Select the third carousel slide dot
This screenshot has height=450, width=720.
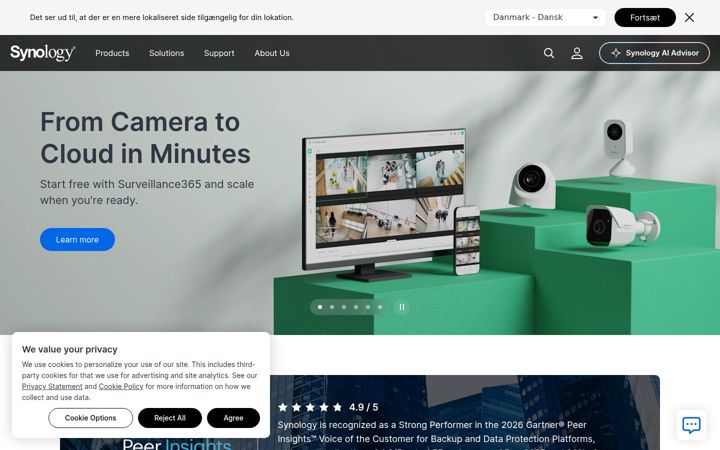click(x=344, y=307)
